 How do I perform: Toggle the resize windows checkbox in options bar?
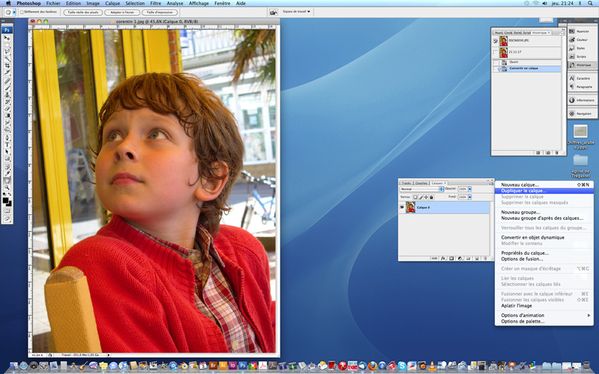pyautogui.click(x=22, y=12)
